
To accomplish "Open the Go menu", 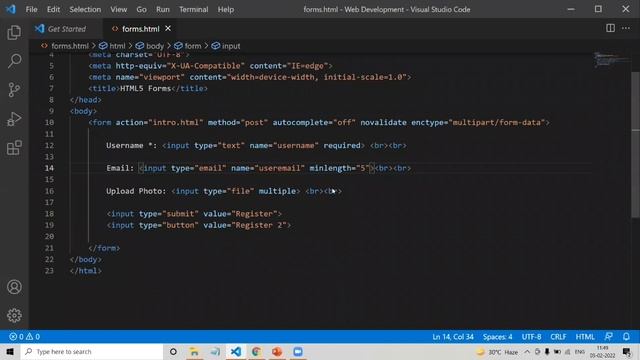I will [141, 9].
